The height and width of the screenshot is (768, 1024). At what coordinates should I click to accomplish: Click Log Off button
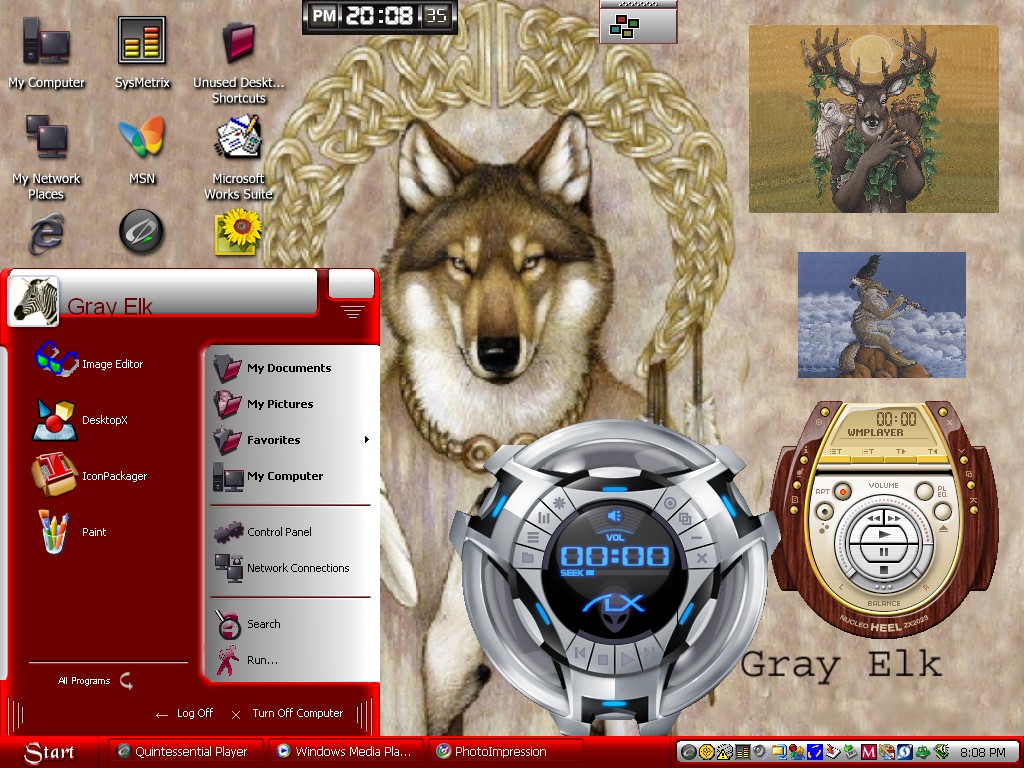(x=185, y=713)
